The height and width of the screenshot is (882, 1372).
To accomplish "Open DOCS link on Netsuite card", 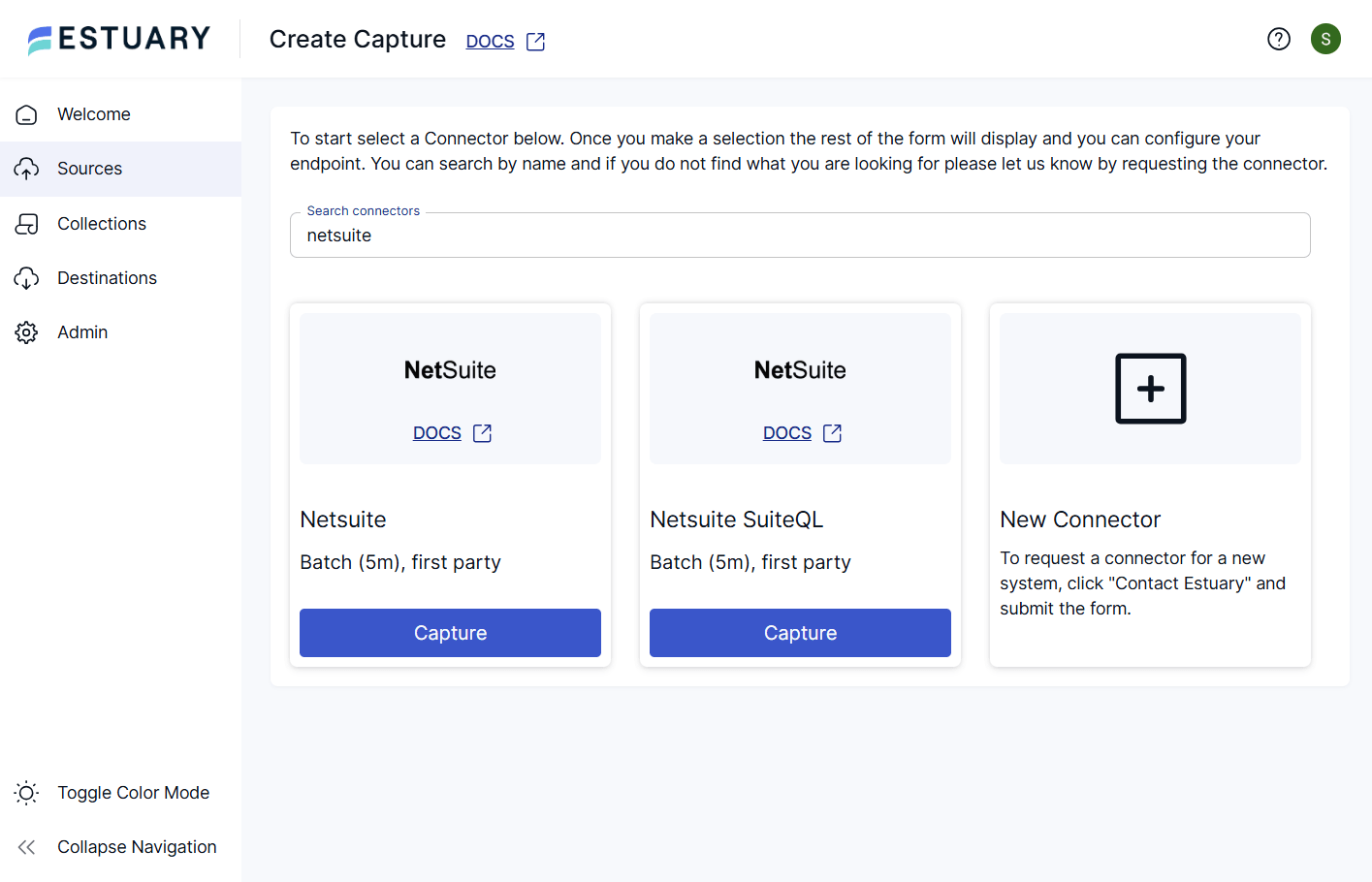I will (437, 433).
